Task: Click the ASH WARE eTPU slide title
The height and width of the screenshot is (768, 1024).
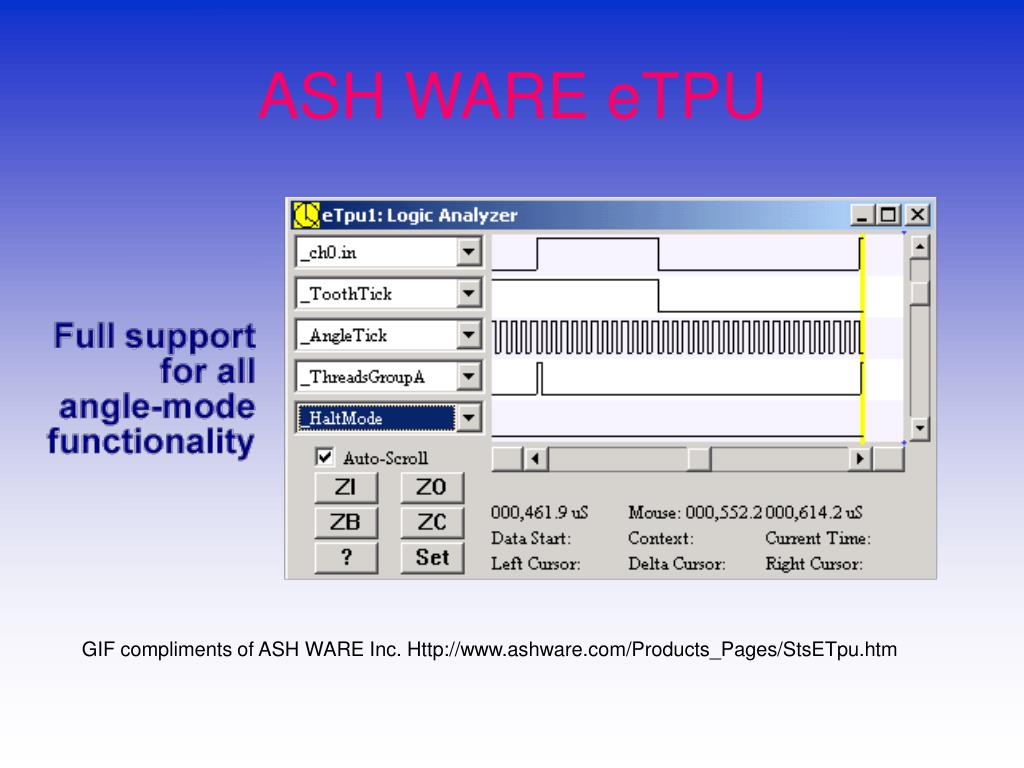Action: pos(511,96)
